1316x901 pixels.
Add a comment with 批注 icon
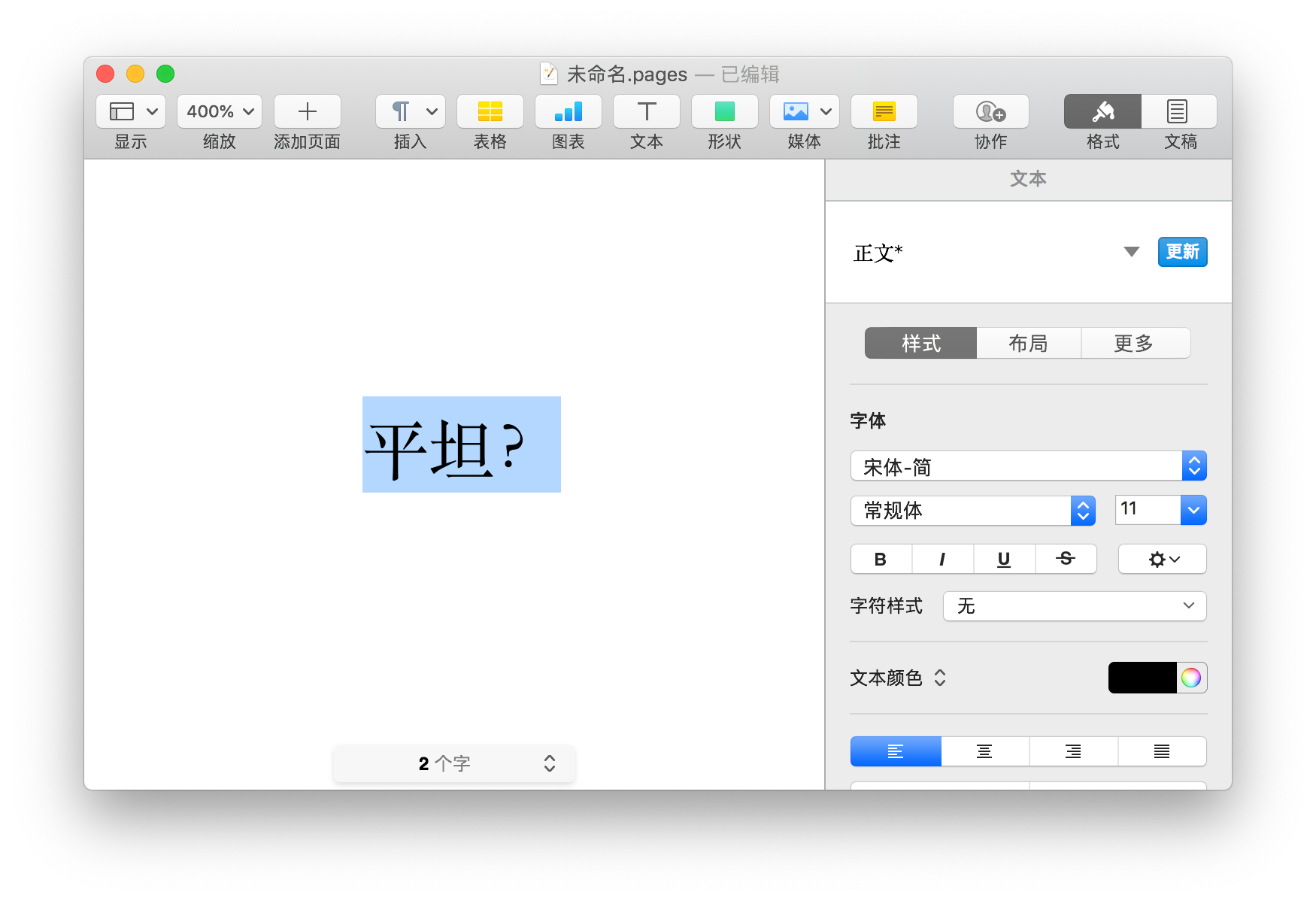tap(884, 111)
